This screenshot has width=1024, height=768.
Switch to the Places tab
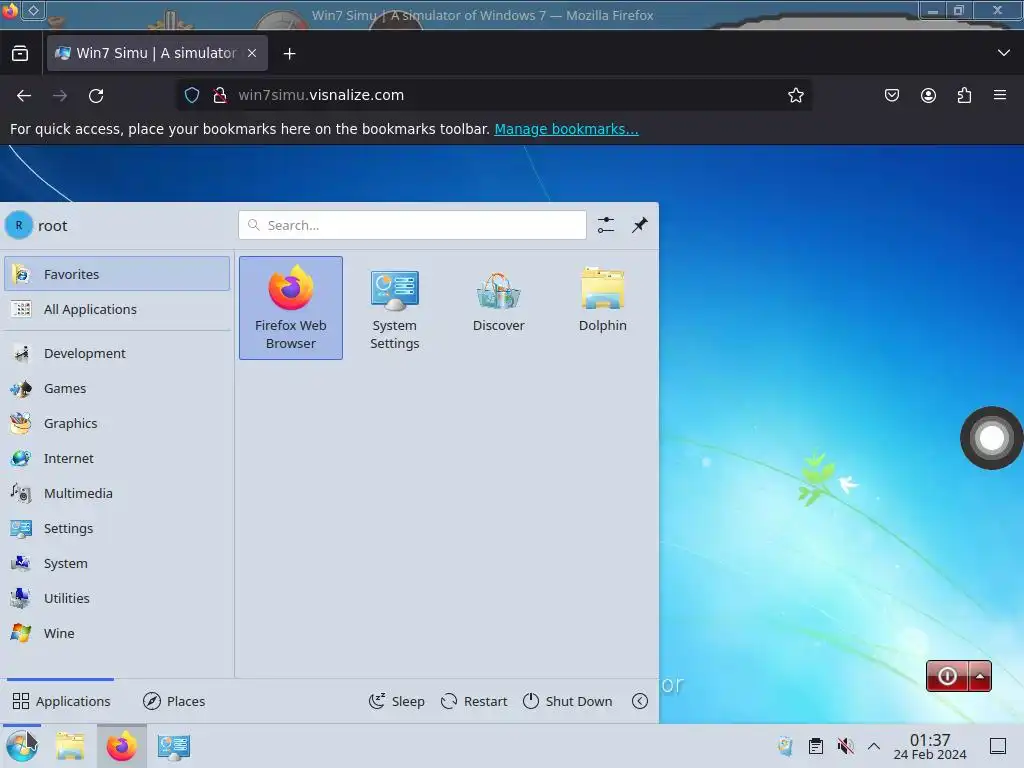coord(174,701)
